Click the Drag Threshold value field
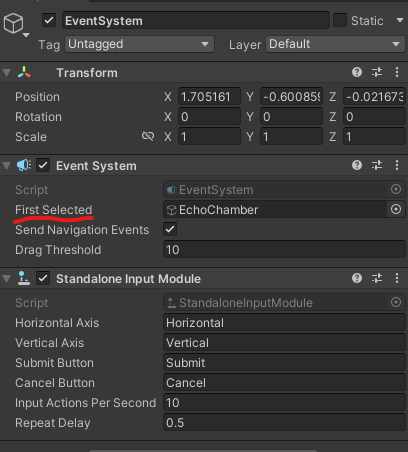This screenshot has width=408, height=452. pyautogui.click(x=284, y=250)
